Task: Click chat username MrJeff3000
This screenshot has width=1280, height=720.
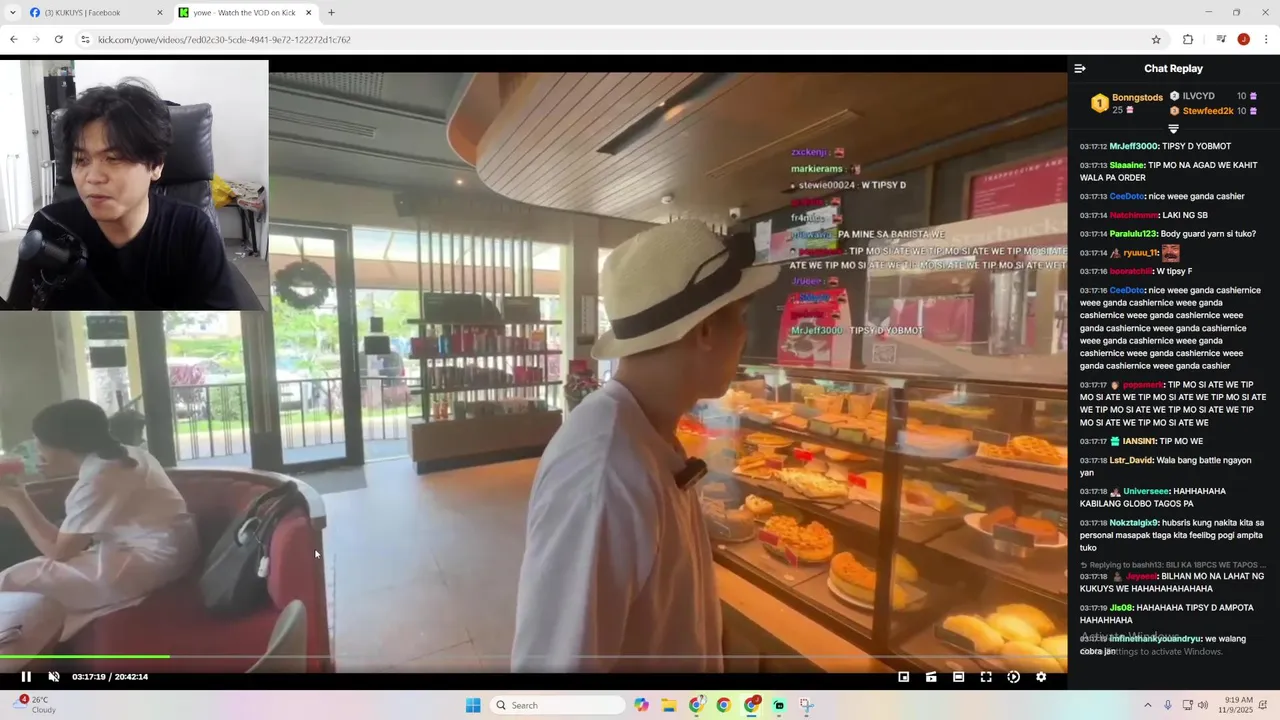Action: pos(1134,146)
